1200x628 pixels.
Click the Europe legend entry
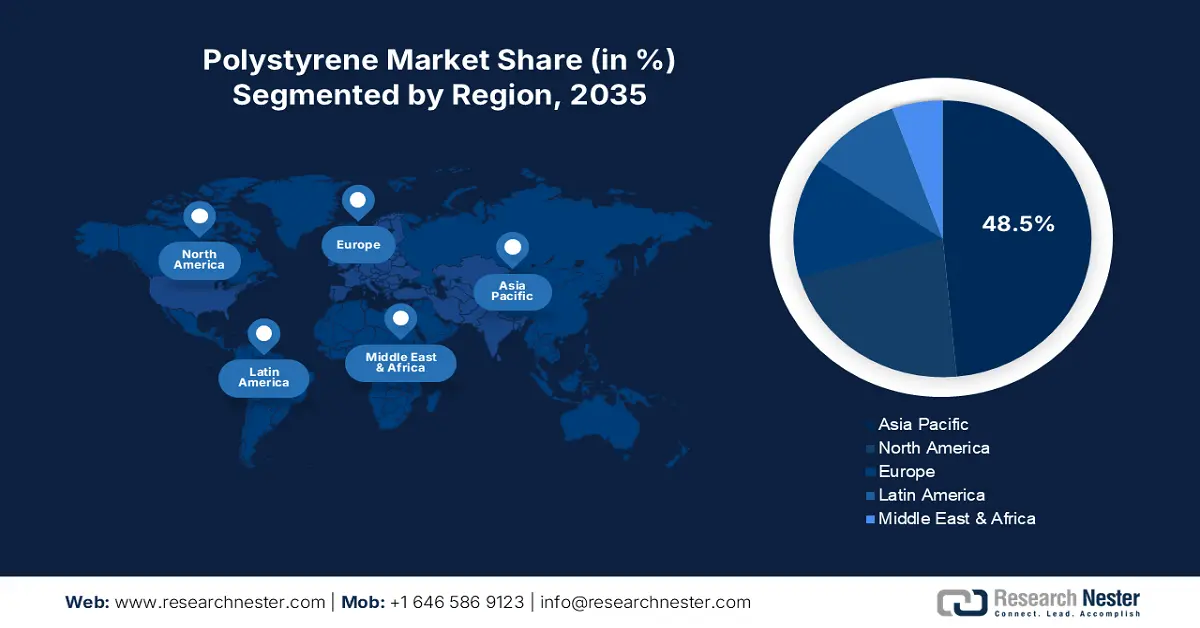(901, 471)
